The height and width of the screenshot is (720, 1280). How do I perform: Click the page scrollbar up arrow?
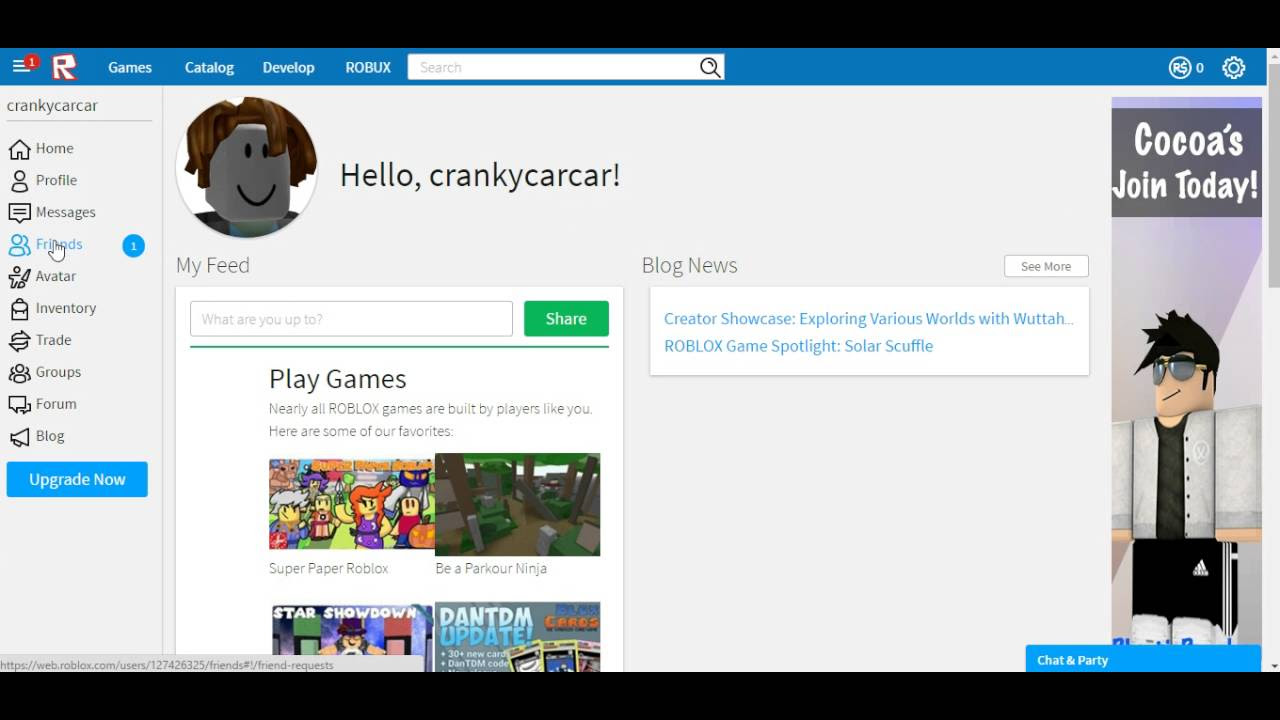tap(1273, 56)
